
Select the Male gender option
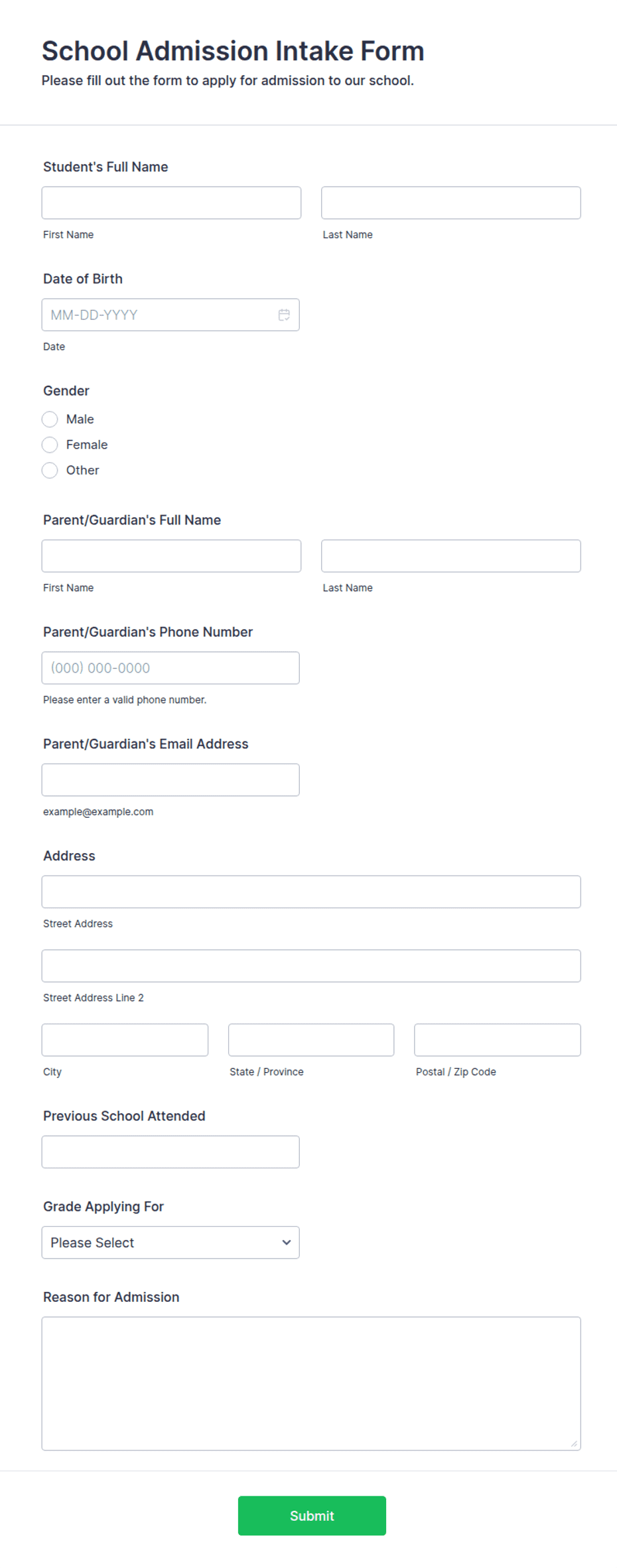tap(50, 419)
